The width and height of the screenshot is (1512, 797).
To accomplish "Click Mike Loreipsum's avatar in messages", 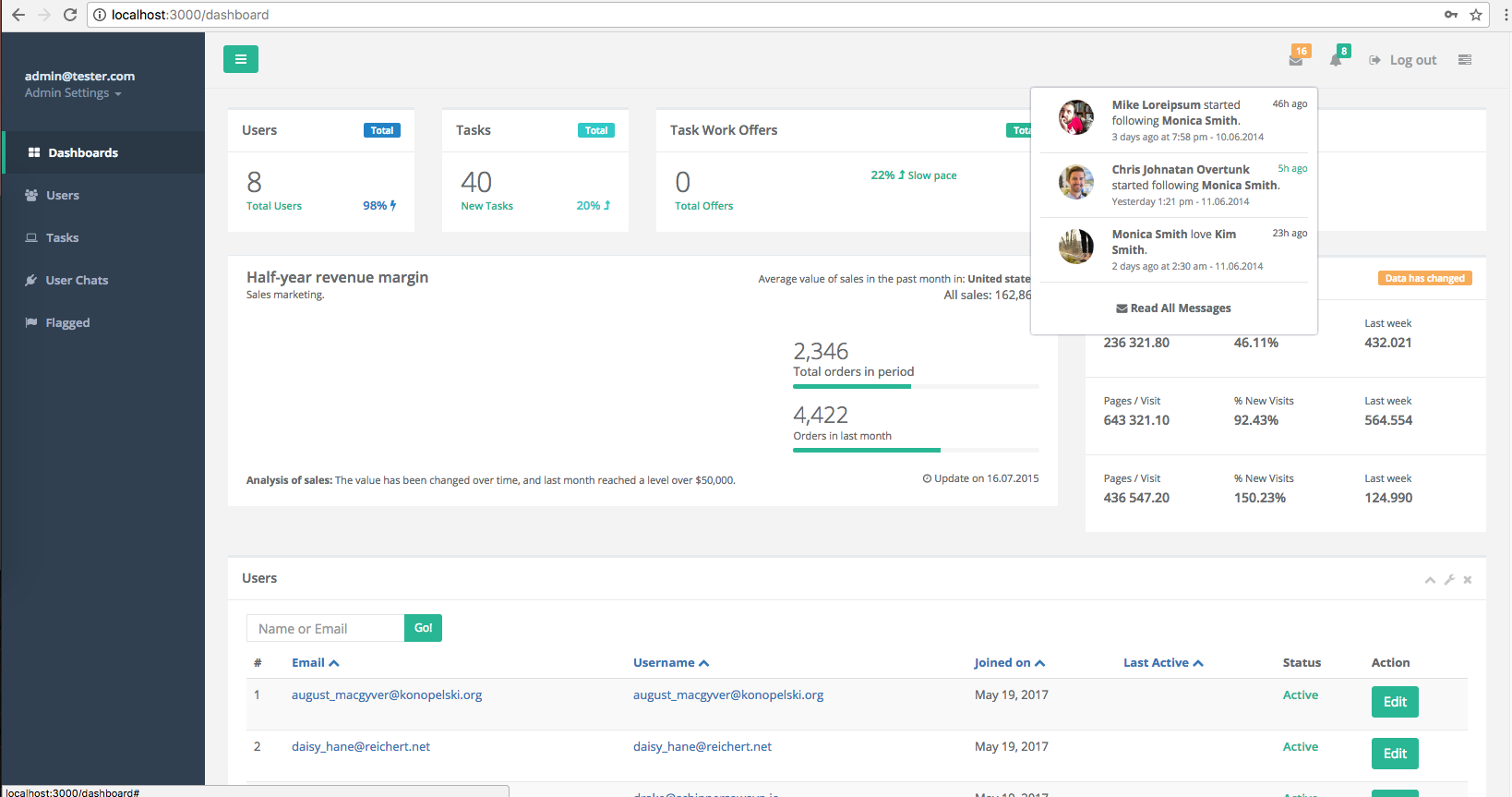I will click(x=1076, y=117).
